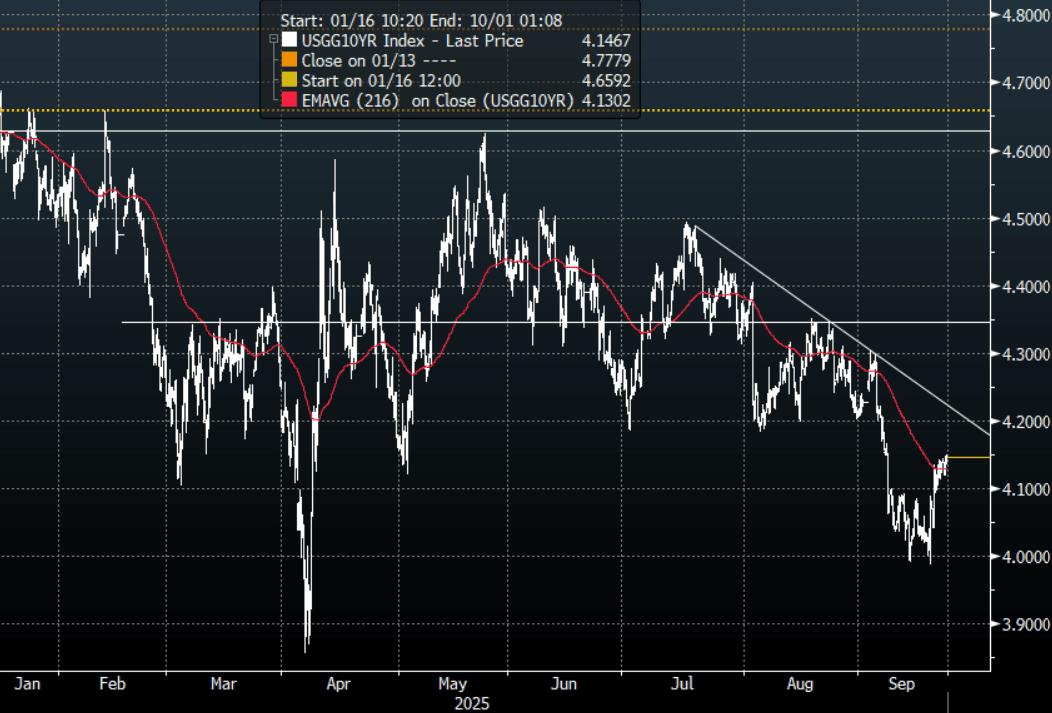Click the Sep label on the time axis

903,685
